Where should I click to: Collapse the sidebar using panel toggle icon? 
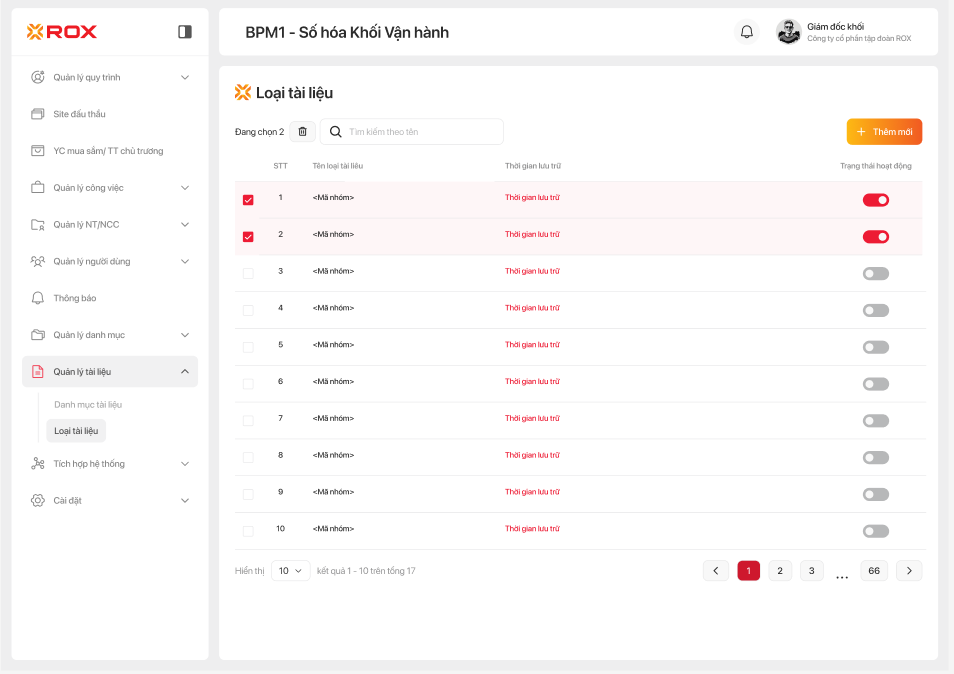[185, 32]
